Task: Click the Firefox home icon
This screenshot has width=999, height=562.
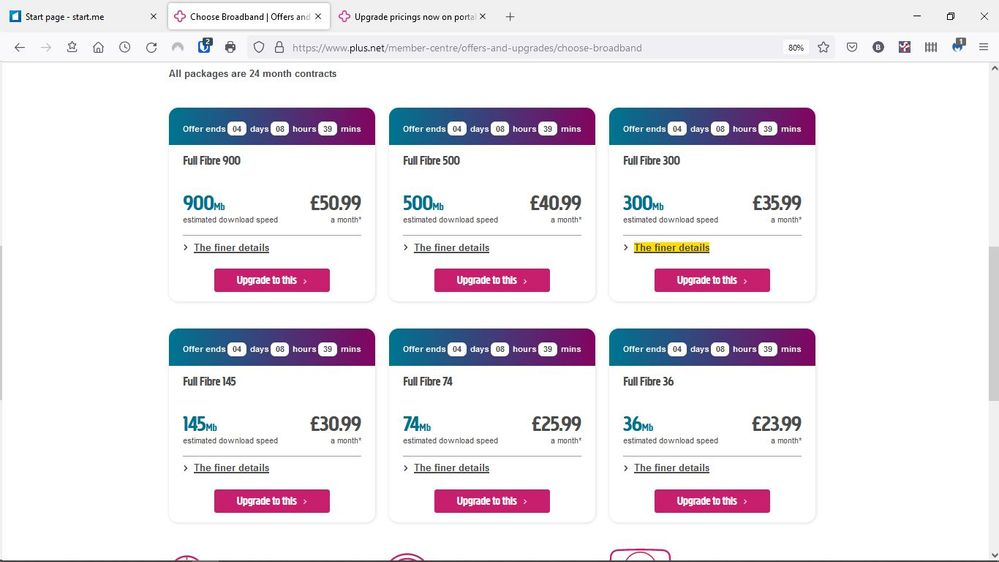Action: [x=98, y=47]
